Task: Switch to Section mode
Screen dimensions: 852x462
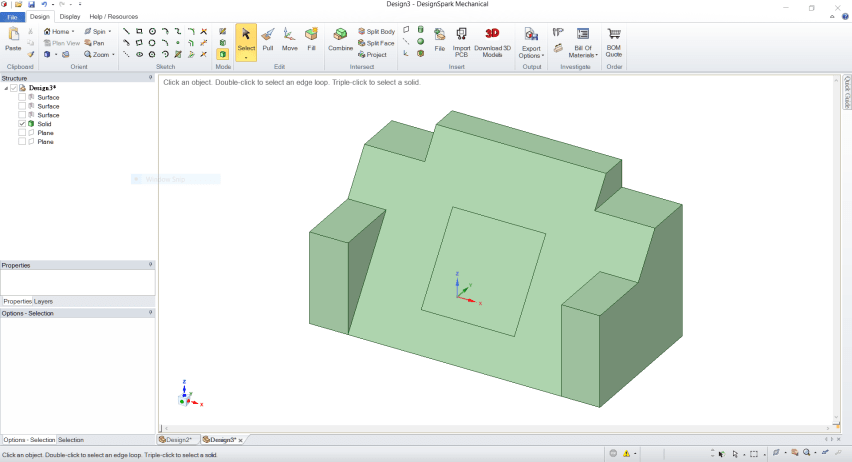Action: [223, 42]
